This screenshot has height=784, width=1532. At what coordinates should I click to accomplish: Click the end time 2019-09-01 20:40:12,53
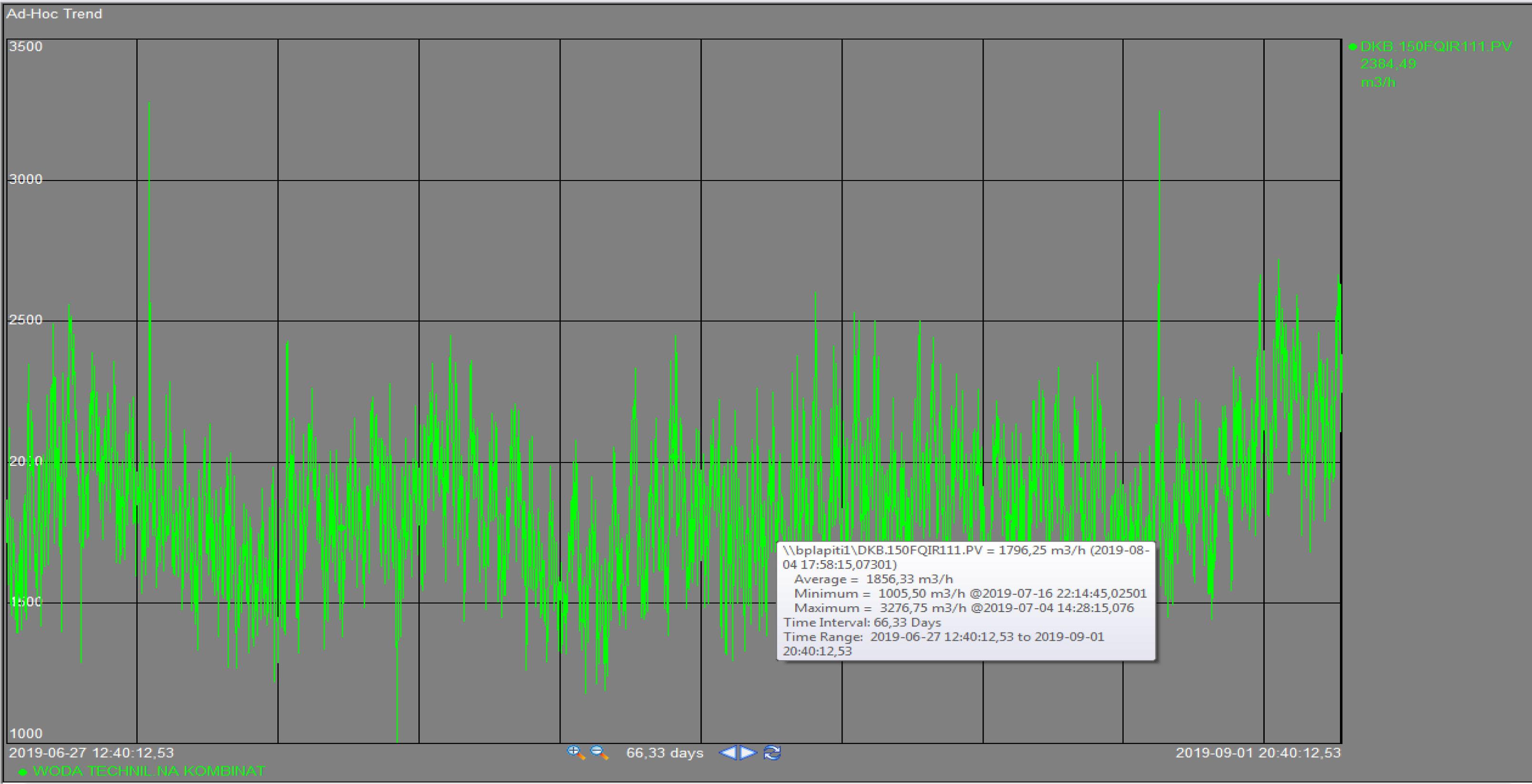(1258, 753)
